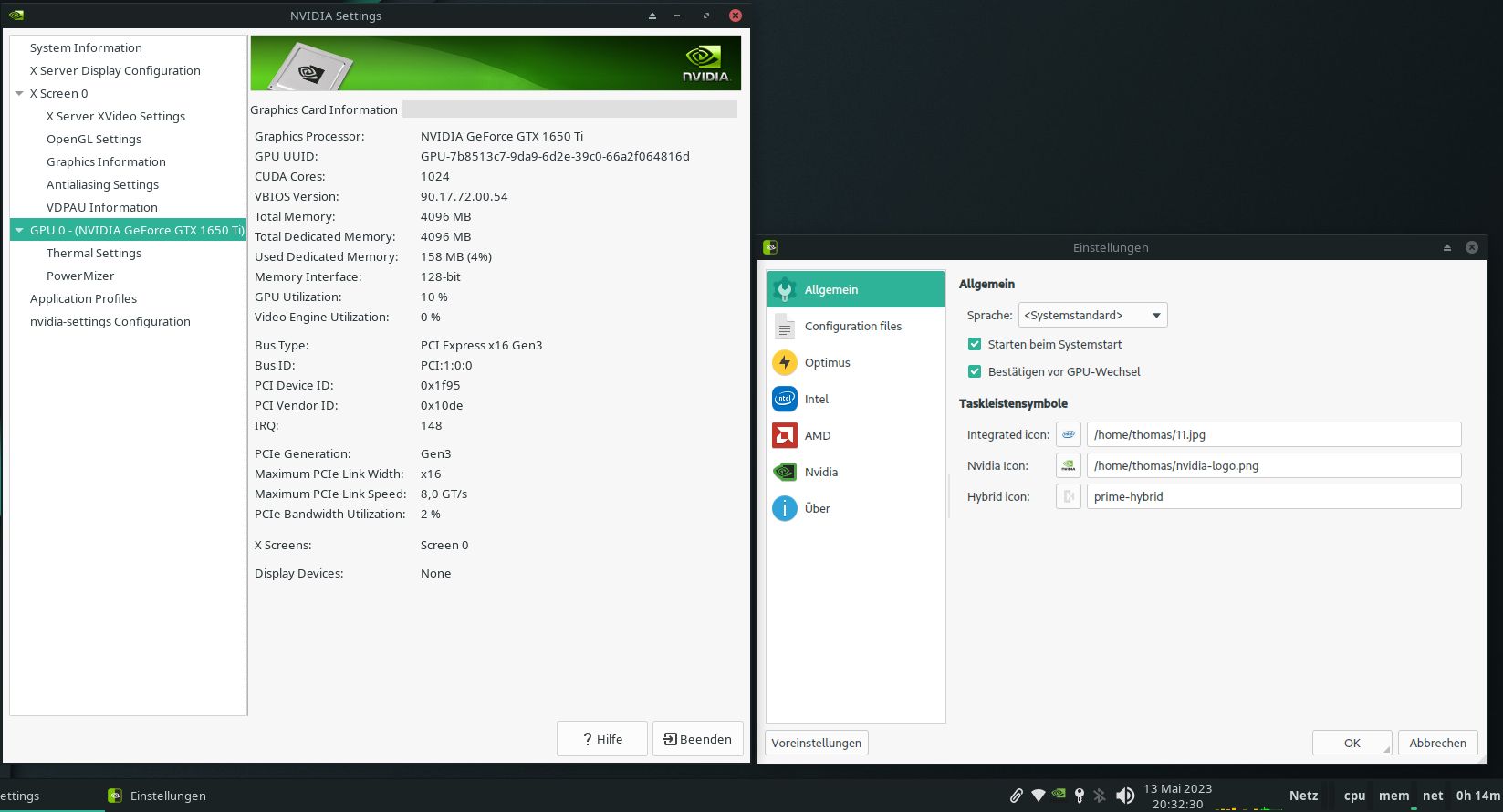
Task: Click the Wi-Fi network tray icon
Action: click(1038, 796)
